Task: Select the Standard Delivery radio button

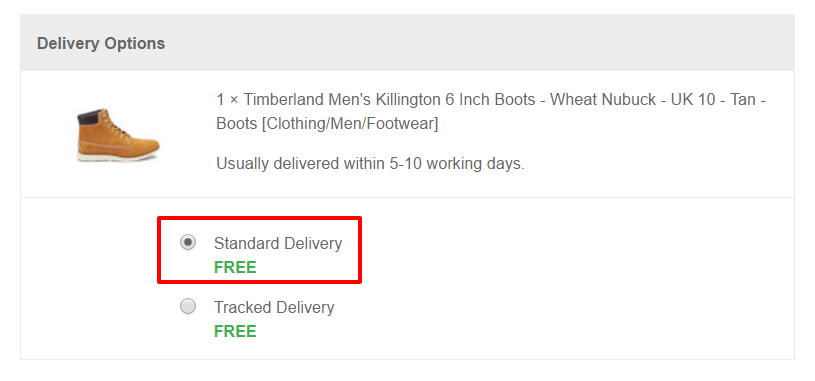Action: pyautogui.click(x=188, y=242)
